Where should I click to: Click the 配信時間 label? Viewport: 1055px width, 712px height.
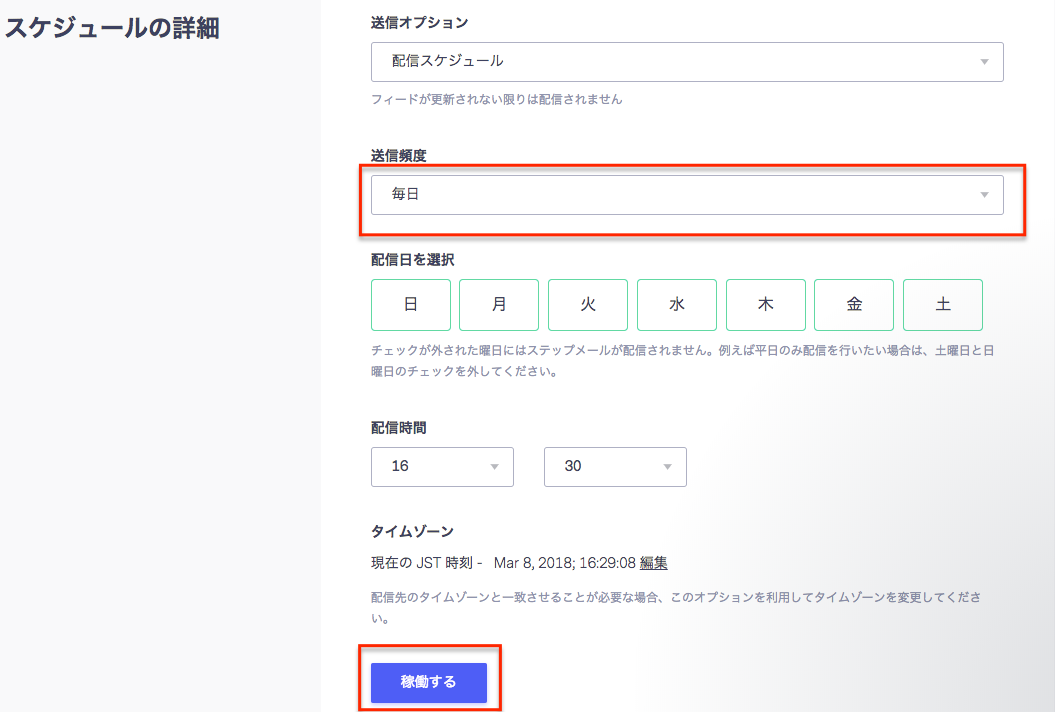pos(398,427)
